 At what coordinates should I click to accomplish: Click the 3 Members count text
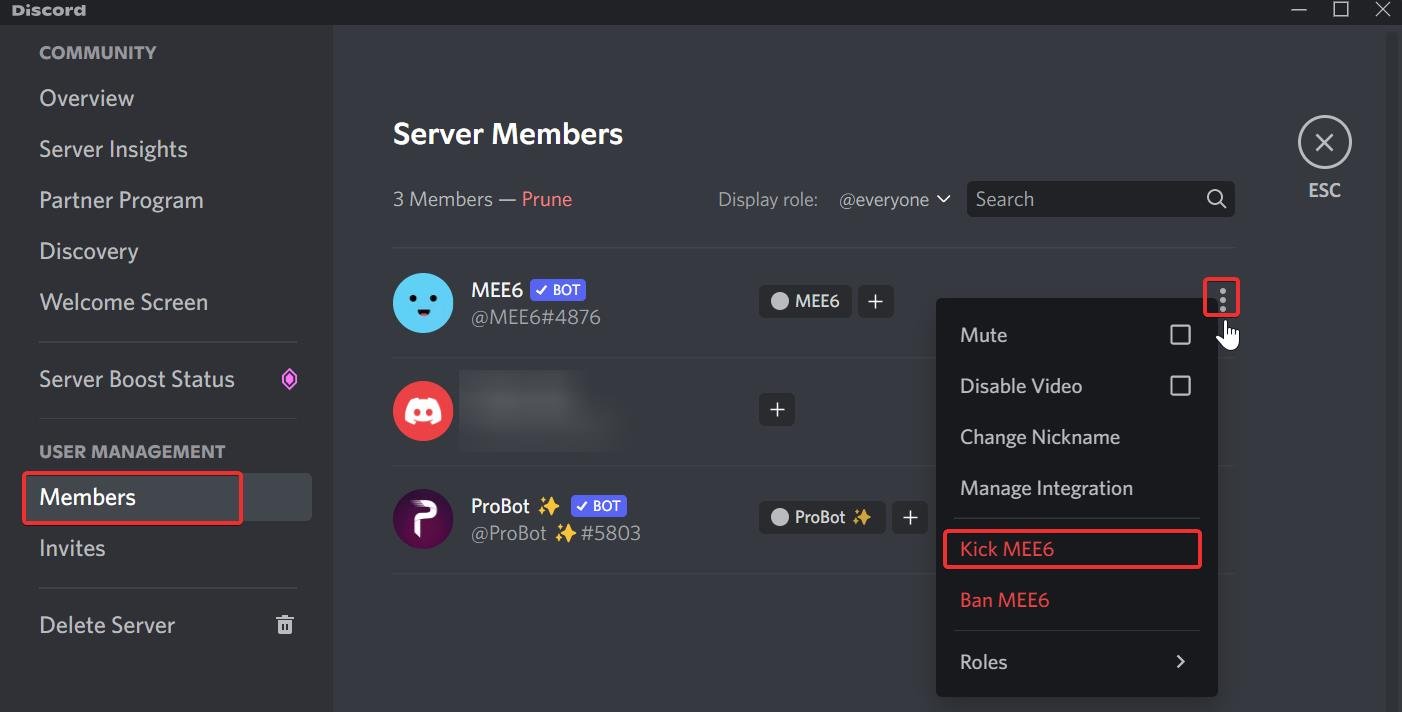[443, 199]
